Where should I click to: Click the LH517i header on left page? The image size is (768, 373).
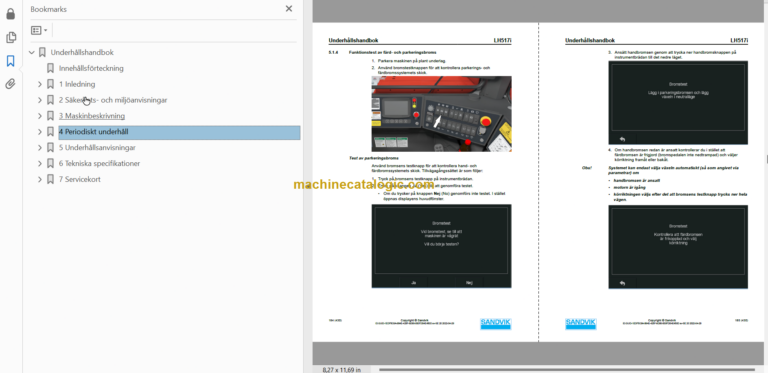(502, 41)
